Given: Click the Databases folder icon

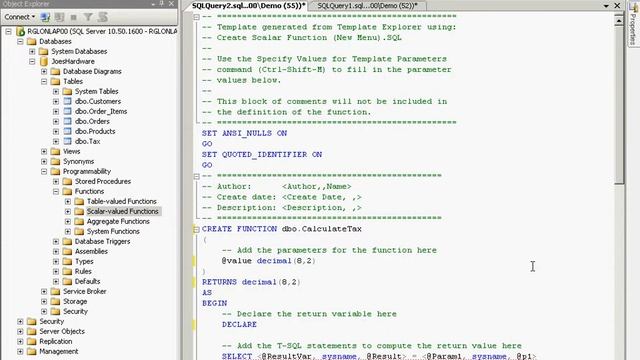Looking at the screenshot, I should pyautogui.click(x=31, y=42).
